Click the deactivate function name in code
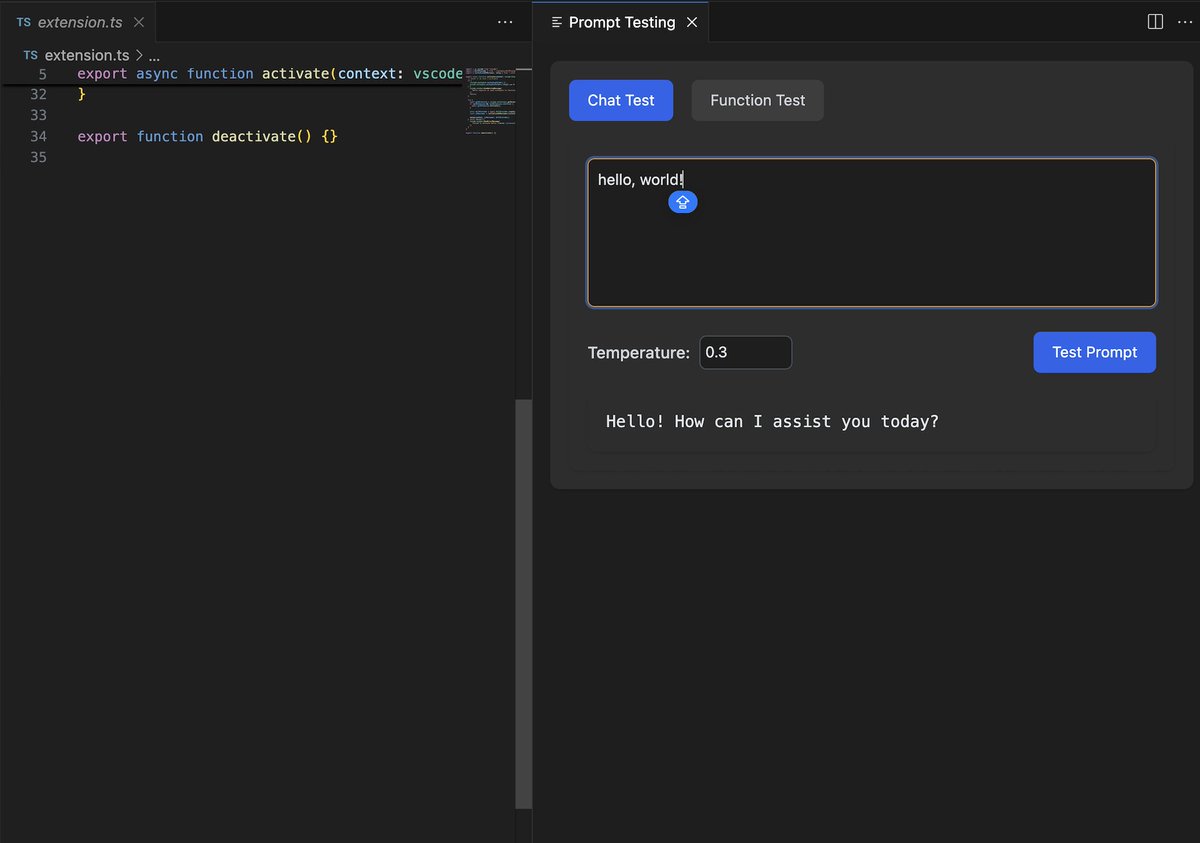 [x=254, y=136]
